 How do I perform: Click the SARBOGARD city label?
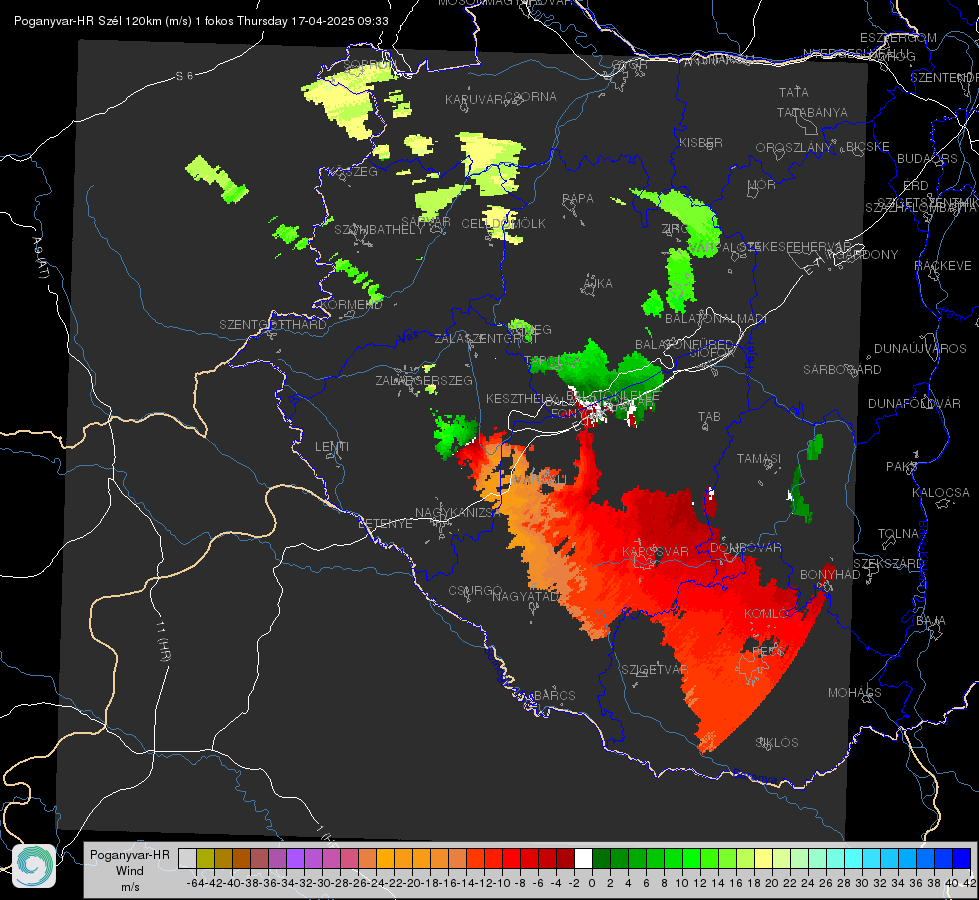(x=842, y=370)
